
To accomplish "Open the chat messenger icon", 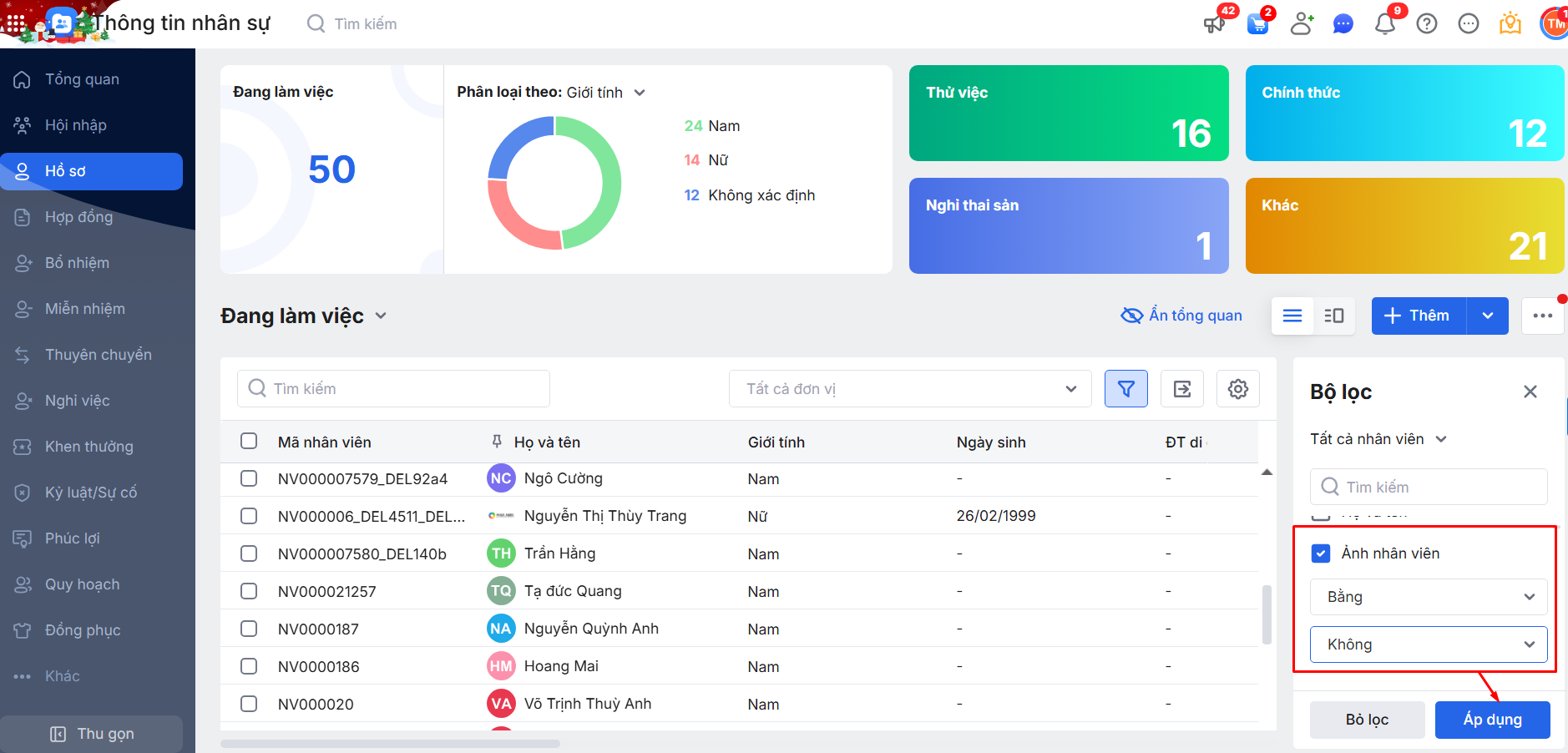I will (x=1343, y=23).
